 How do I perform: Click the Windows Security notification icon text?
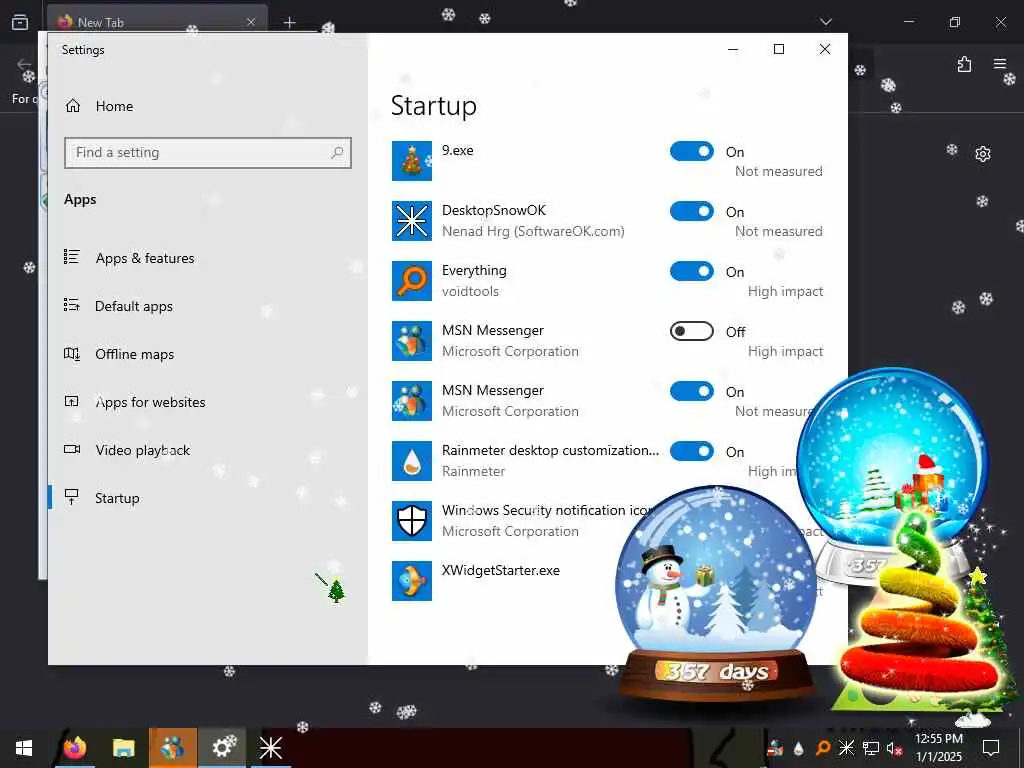pyautogui.click(x=546, y=510)
